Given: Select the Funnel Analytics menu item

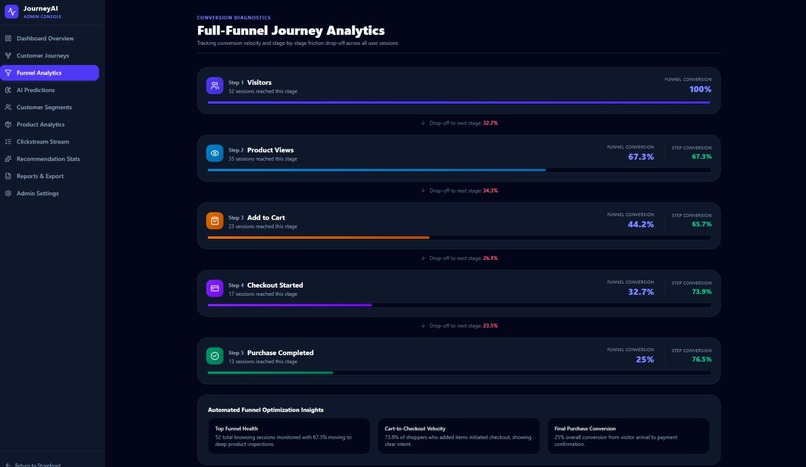Looking at the screenshot, I should (x=49, y=72).
